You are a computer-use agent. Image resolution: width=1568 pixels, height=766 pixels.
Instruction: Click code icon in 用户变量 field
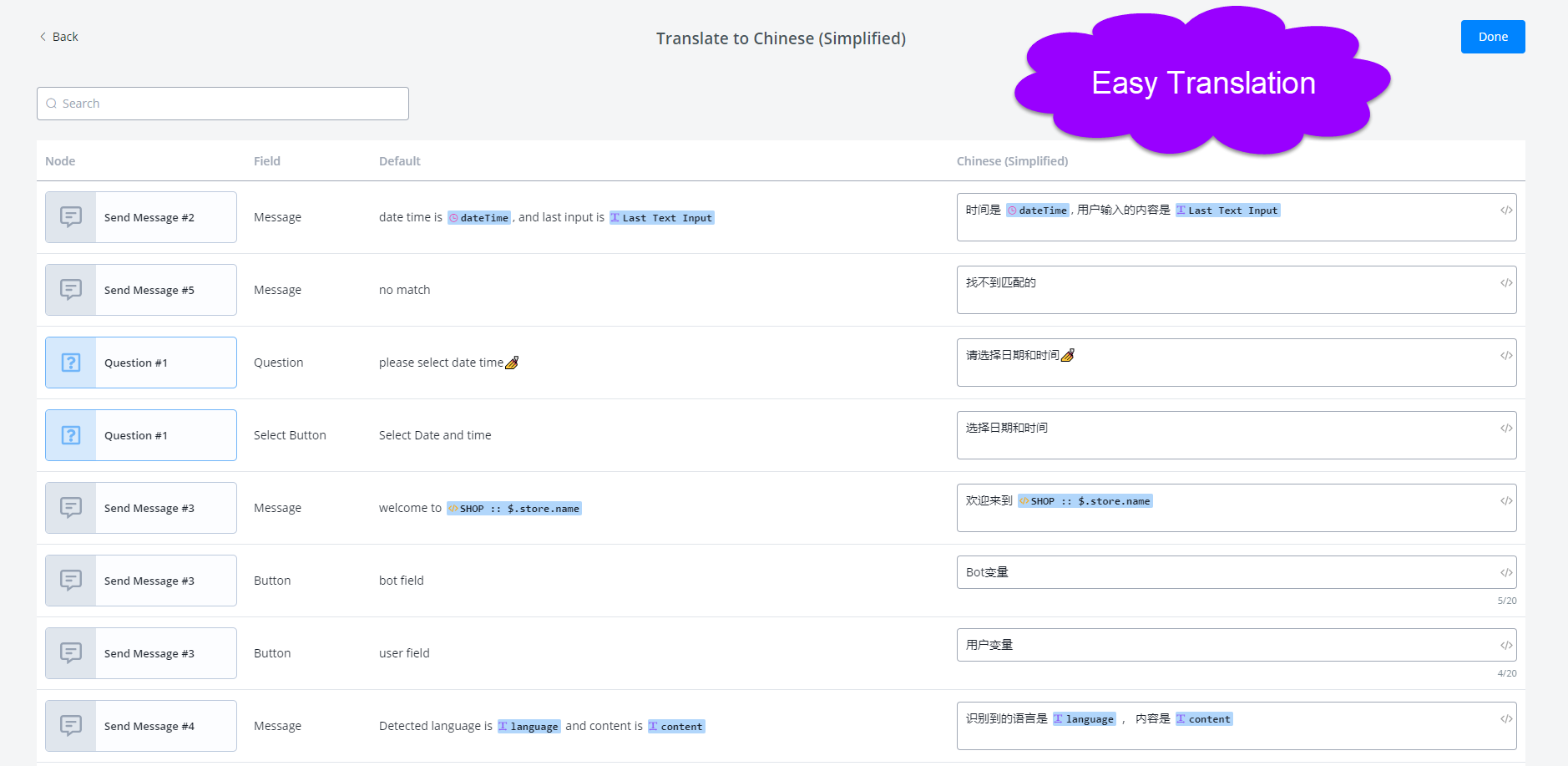[x=1506, y=646]
